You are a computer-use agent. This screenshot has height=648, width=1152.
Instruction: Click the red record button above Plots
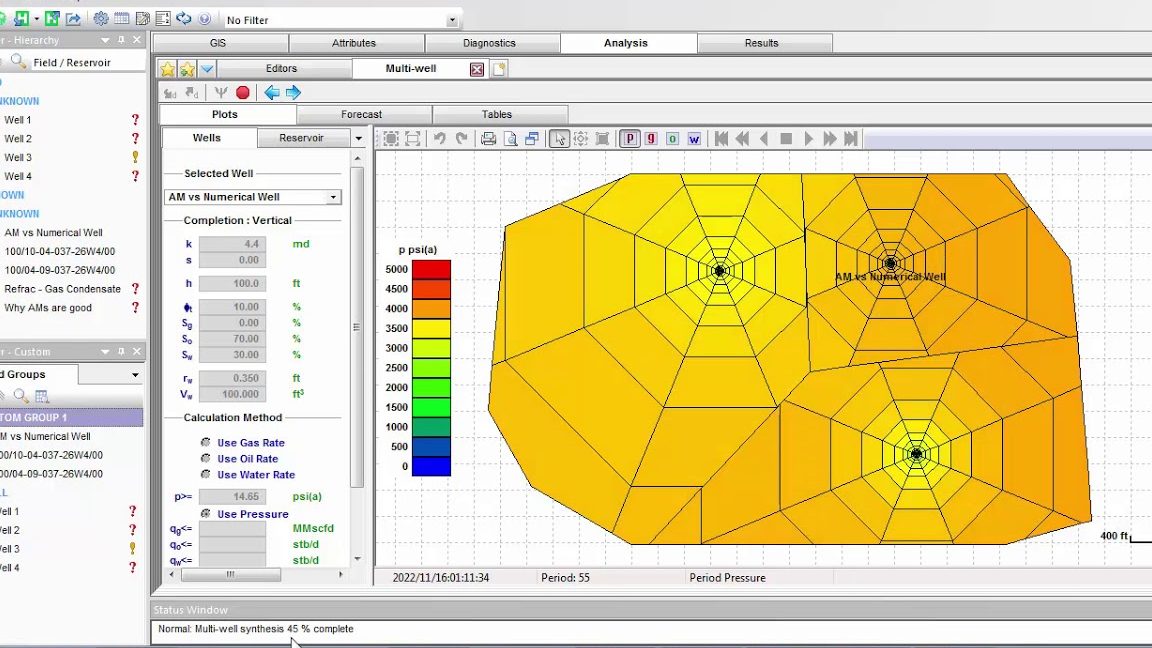pos(242,93)
